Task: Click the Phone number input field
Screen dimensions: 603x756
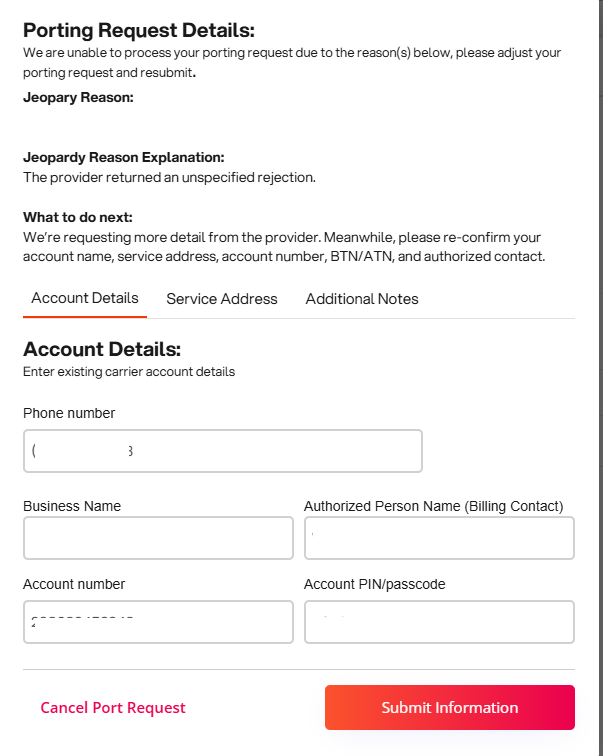Action: (x=222, y=451)
